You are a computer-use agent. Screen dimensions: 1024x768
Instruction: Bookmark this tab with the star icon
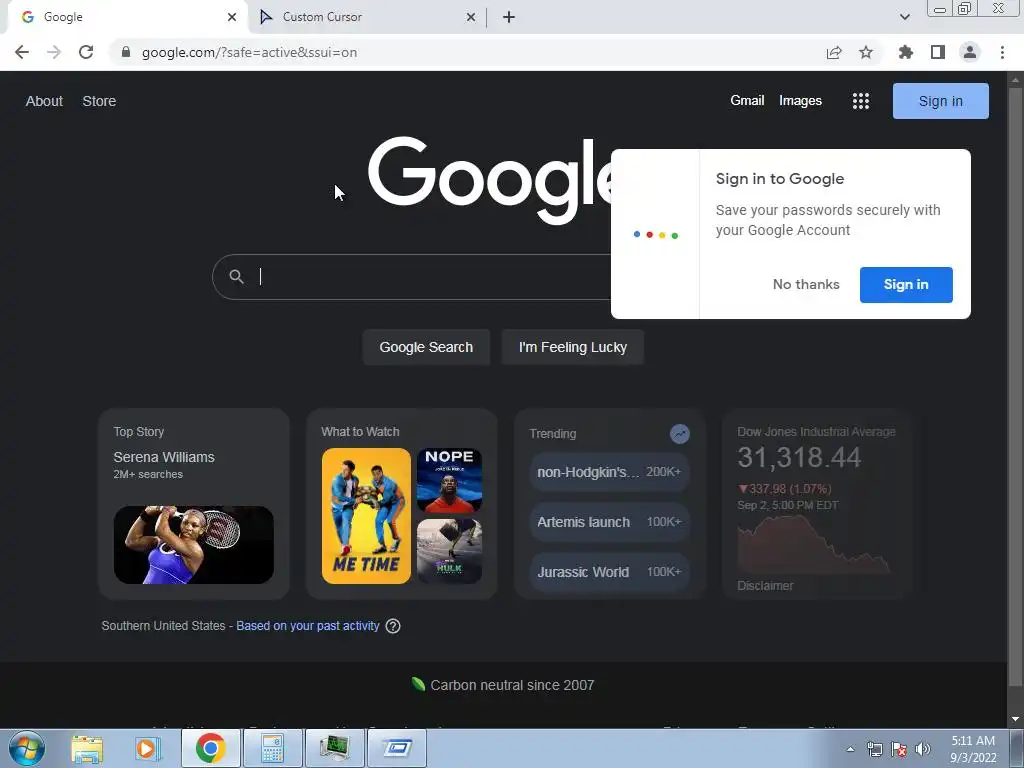866,52
